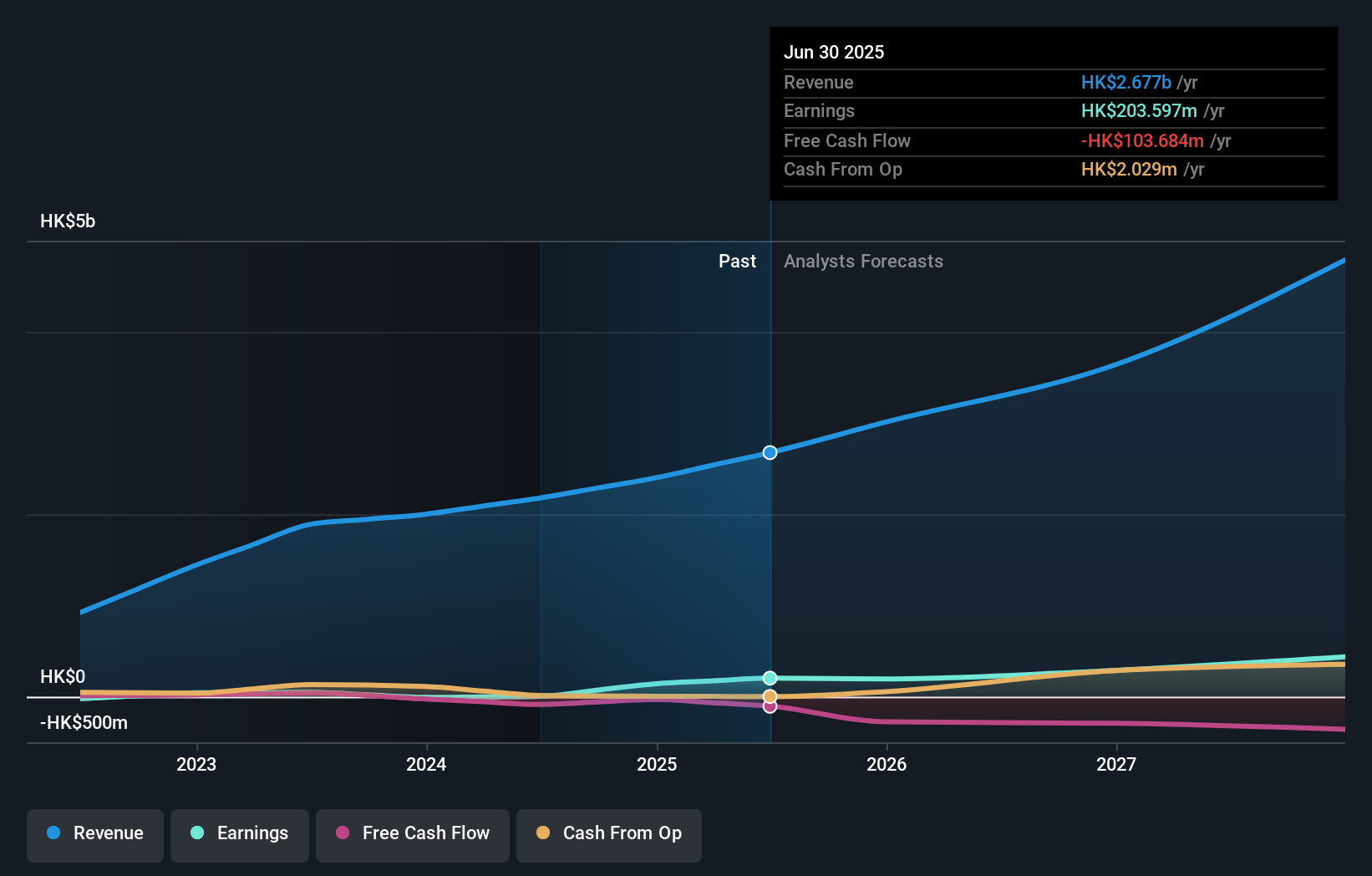Select the Analysts Forecasts tab label

[x=864, y=261]
